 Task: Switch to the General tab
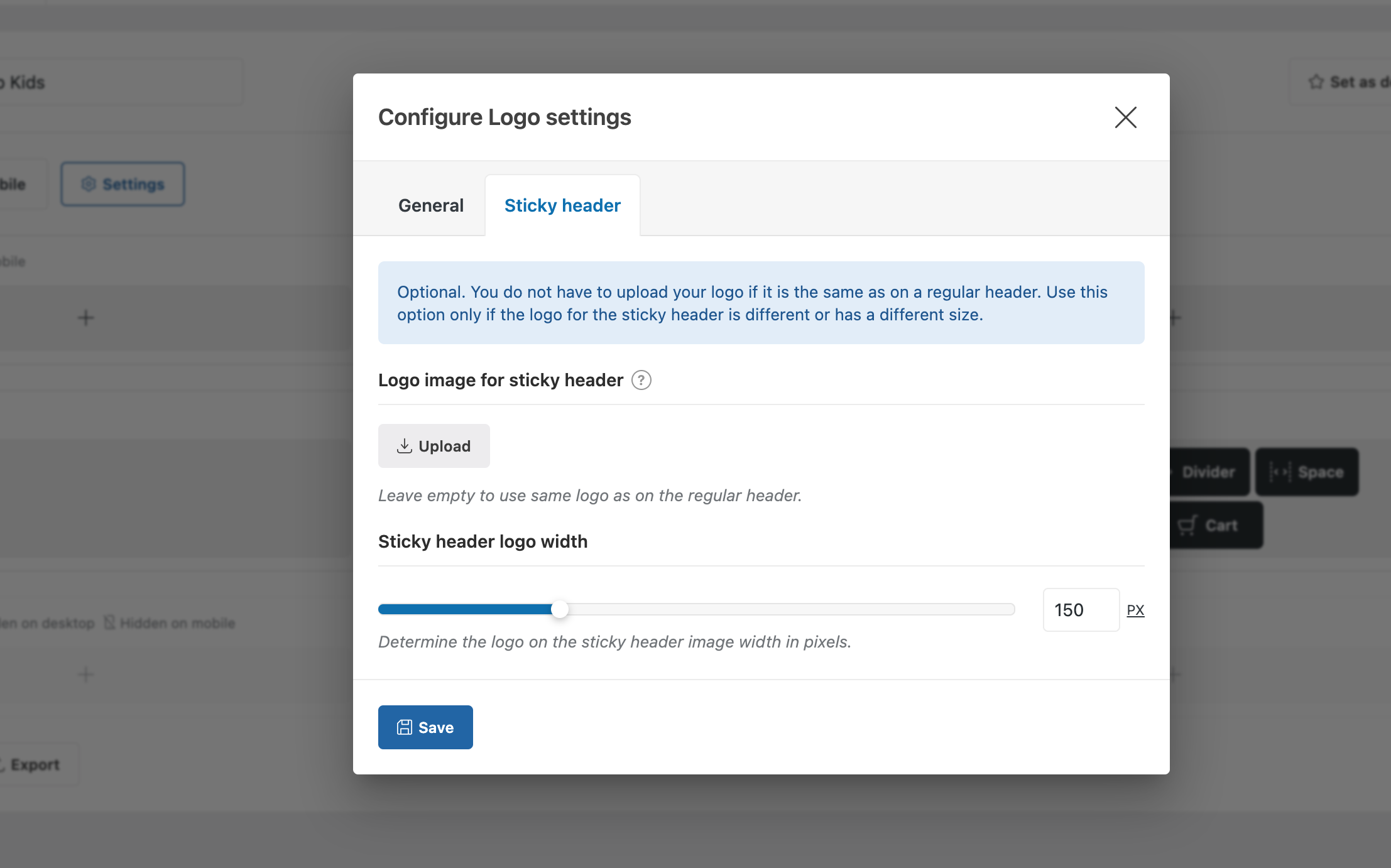(431, 205)
